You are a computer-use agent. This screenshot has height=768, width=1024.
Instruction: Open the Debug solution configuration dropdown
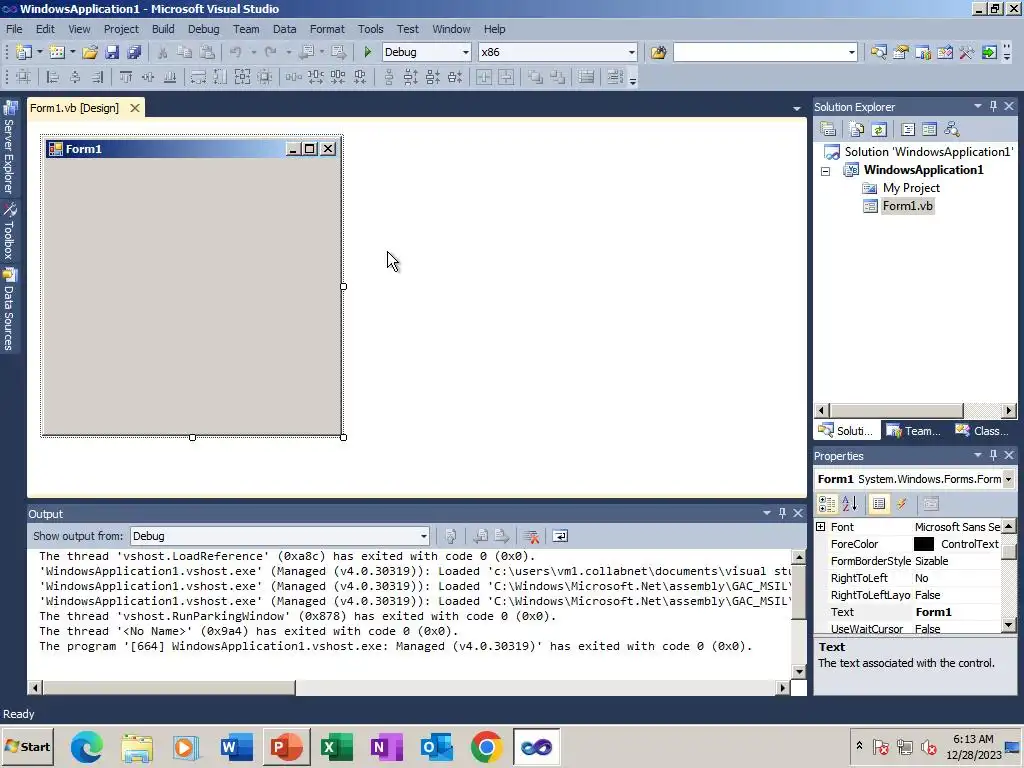[x=466, y=52]
